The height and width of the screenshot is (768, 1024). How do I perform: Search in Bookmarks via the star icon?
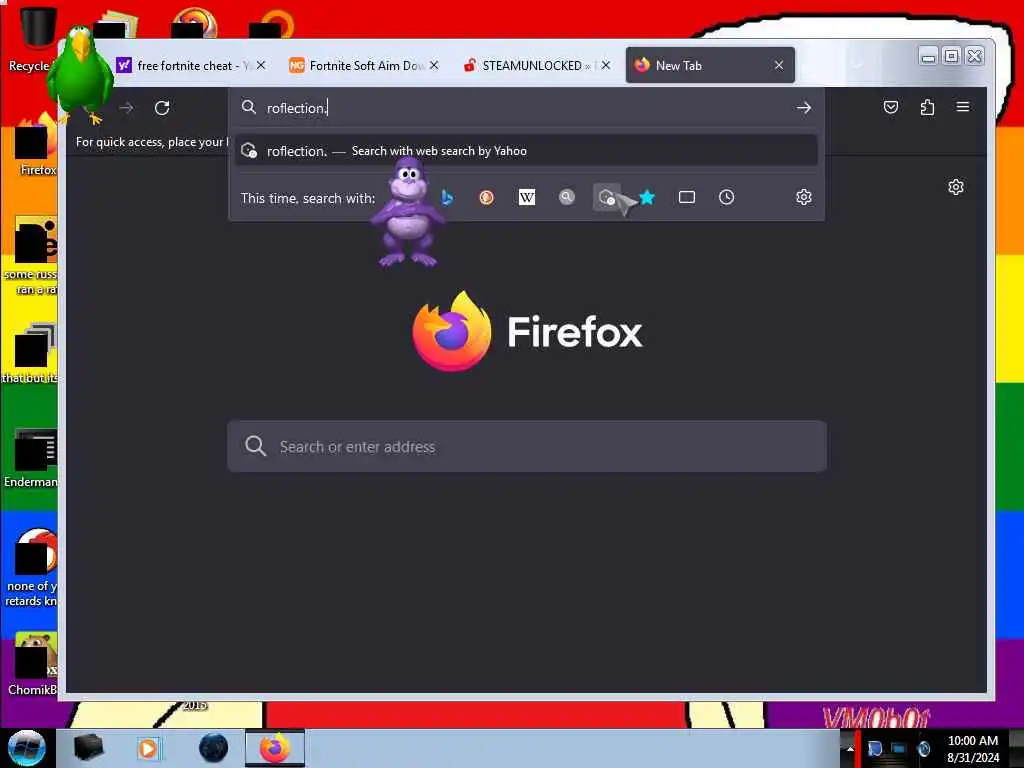[x=647, y=197]
